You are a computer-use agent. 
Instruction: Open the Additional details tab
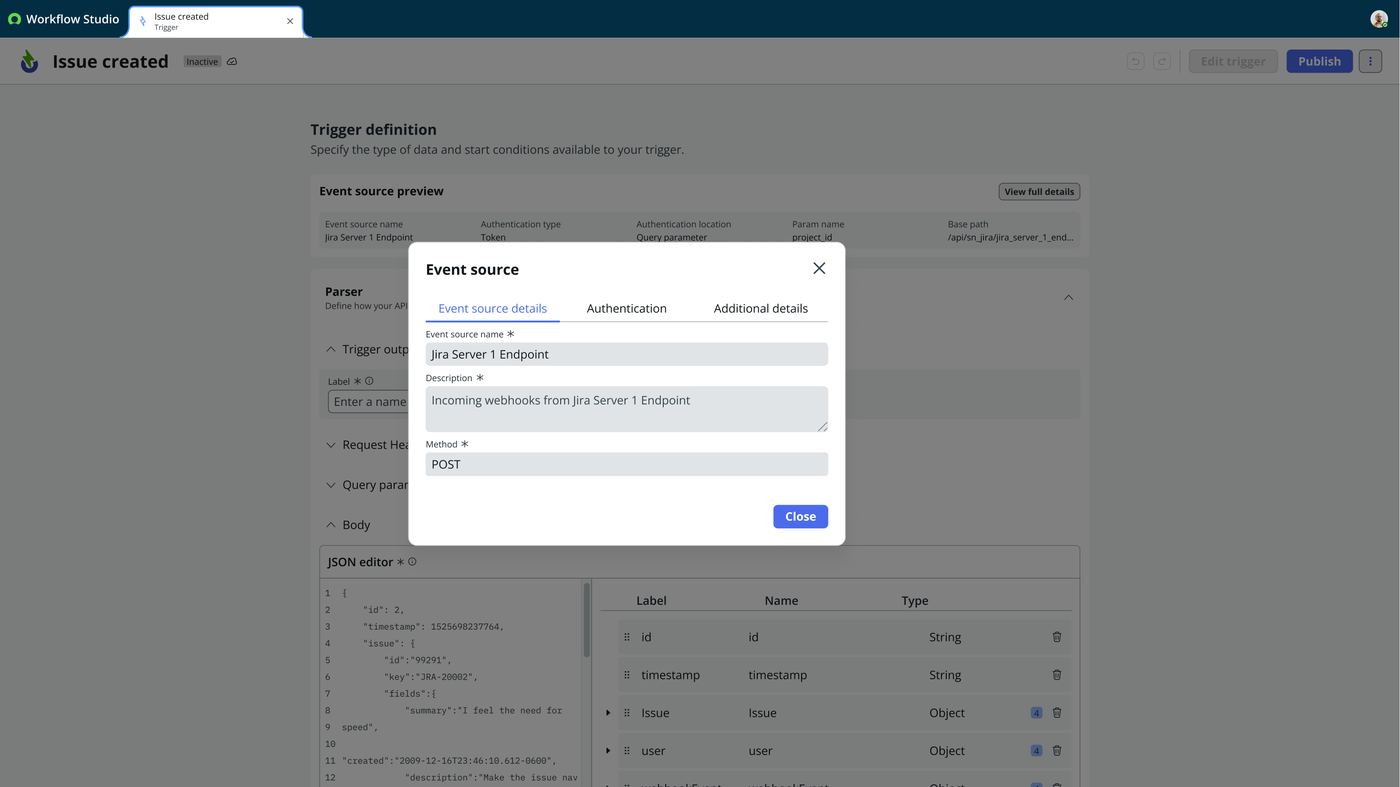tap(760, 308)
